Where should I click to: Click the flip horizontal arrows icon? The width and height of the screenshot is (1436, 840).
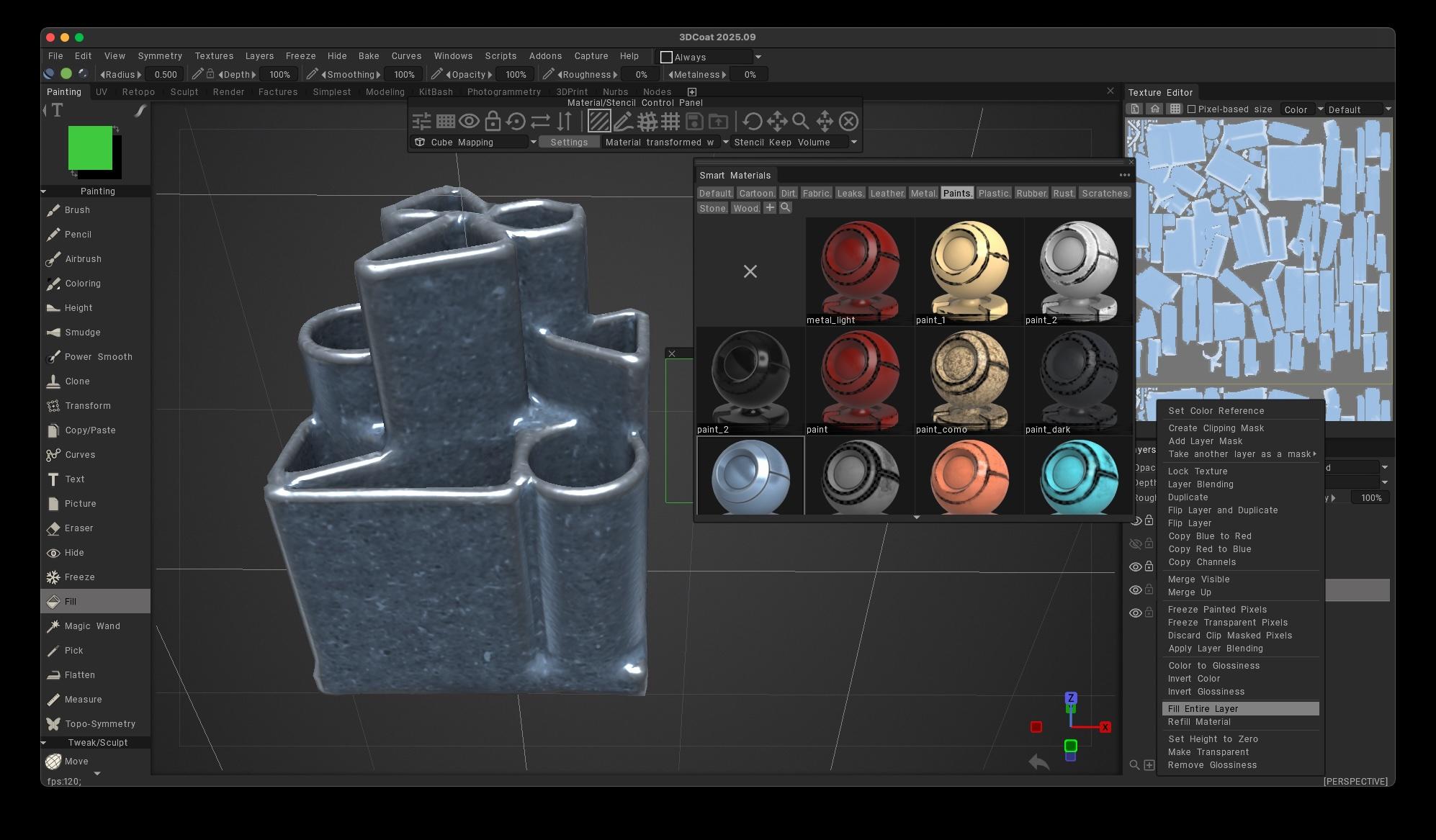click(x=540, y=121)
